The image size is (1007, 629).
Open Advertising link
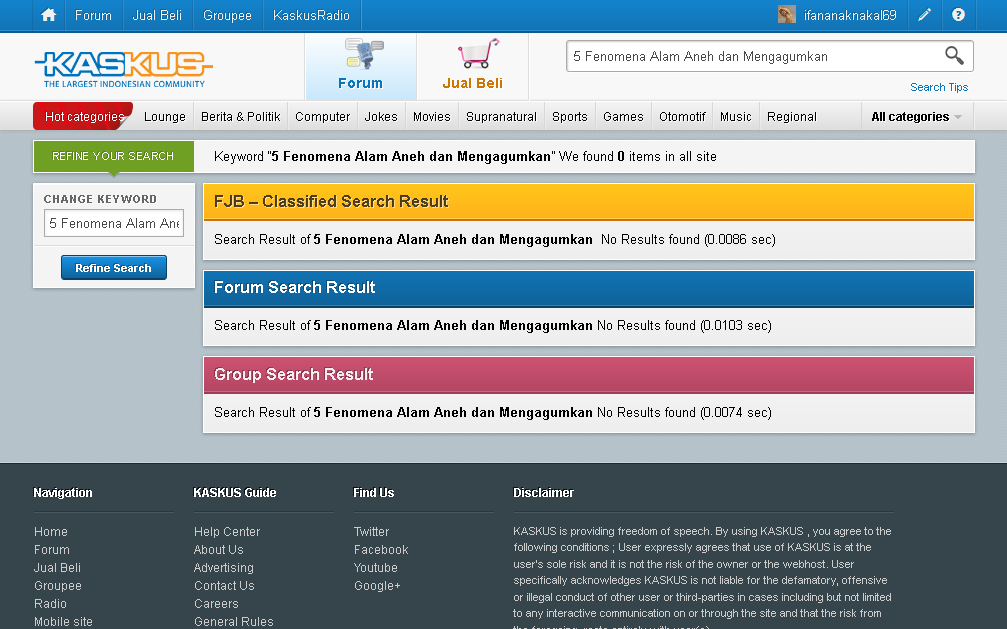223,568
